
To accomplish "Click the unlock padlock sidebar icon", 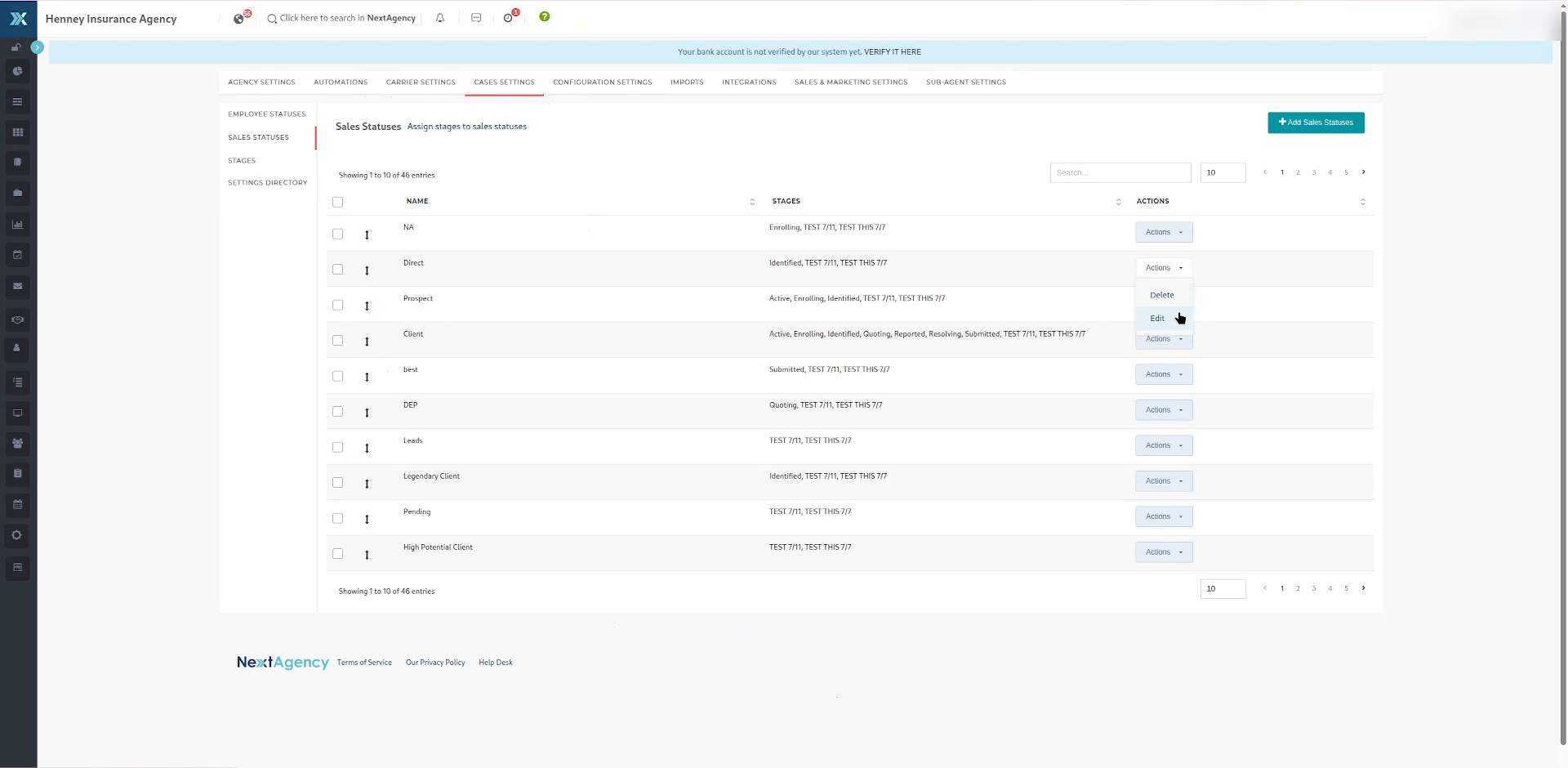I will click(x=16, y=47).
